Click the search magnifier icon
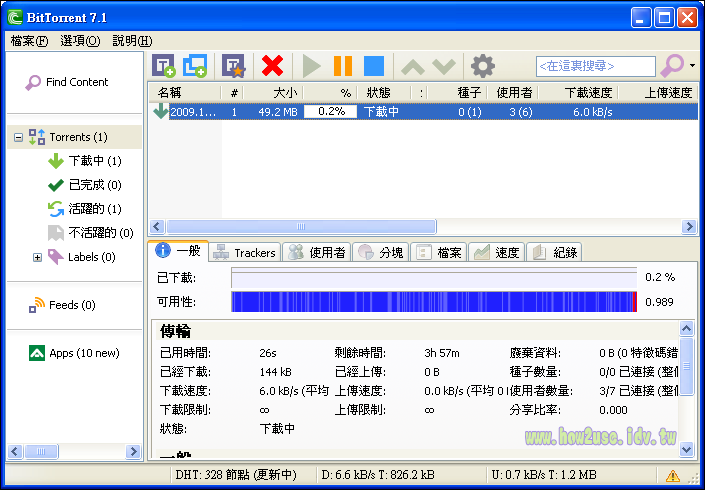The width and height of the screenshot is (705, 490). coord(673,66)
